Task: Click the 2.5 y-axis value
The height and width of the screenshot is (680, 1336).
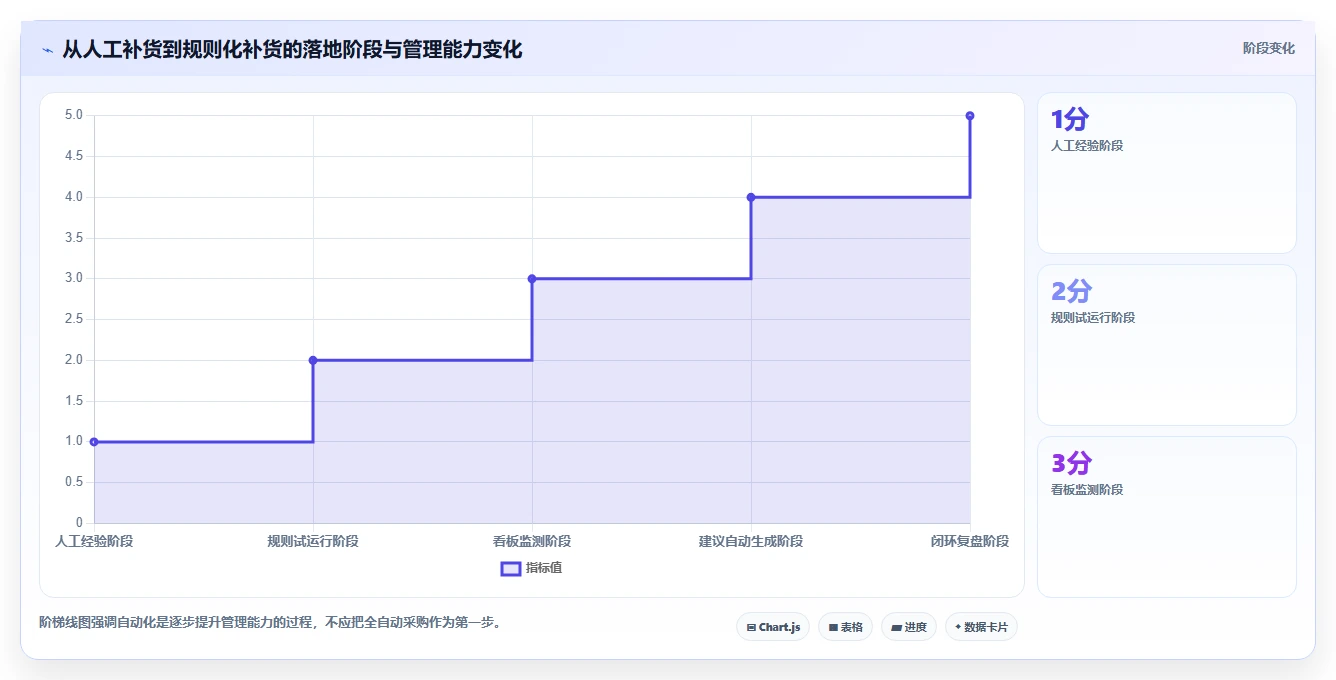Action: pos(74,319)
